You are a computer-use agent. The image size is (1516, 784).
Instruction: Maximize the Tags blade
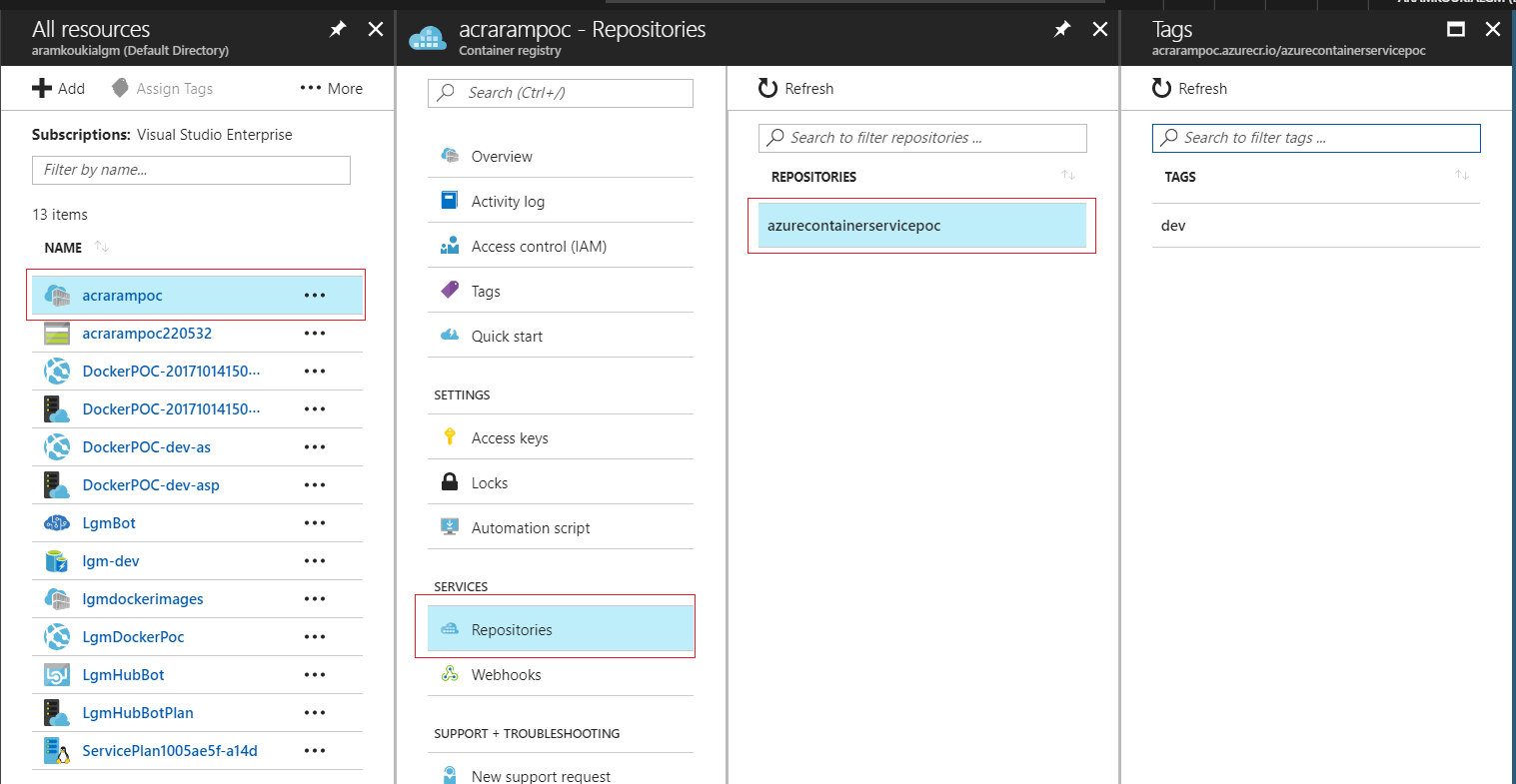[1456, 29]
